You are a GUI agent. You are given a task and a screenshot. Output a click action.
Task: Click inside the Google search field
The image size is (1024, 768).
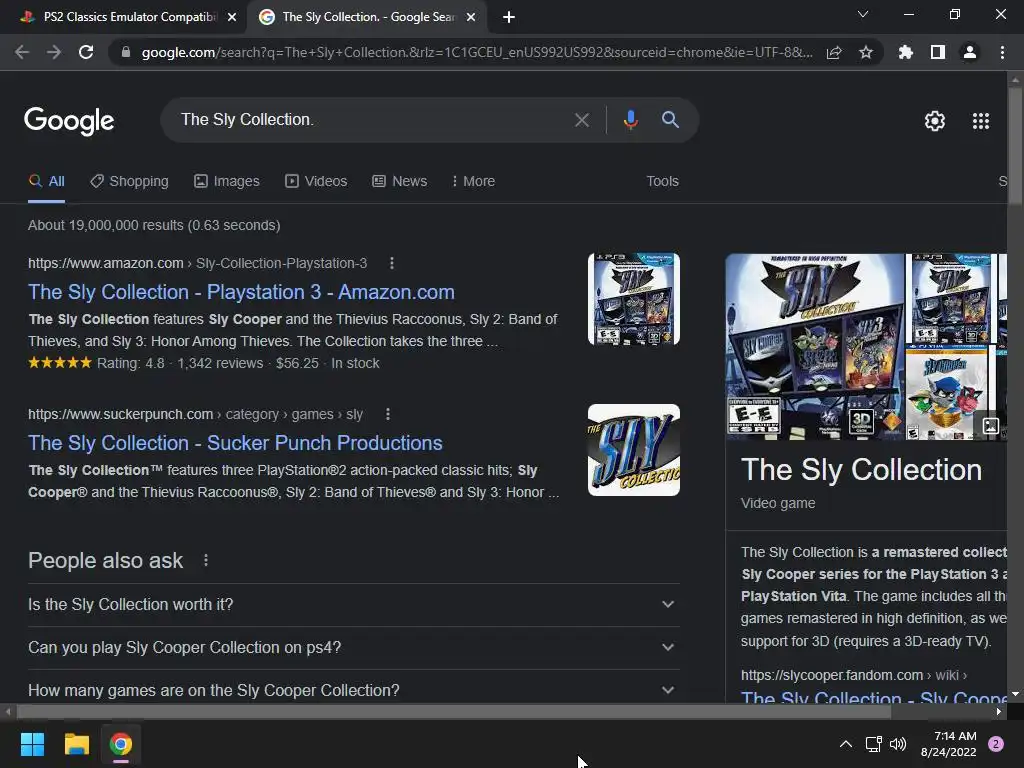(372, 120)
